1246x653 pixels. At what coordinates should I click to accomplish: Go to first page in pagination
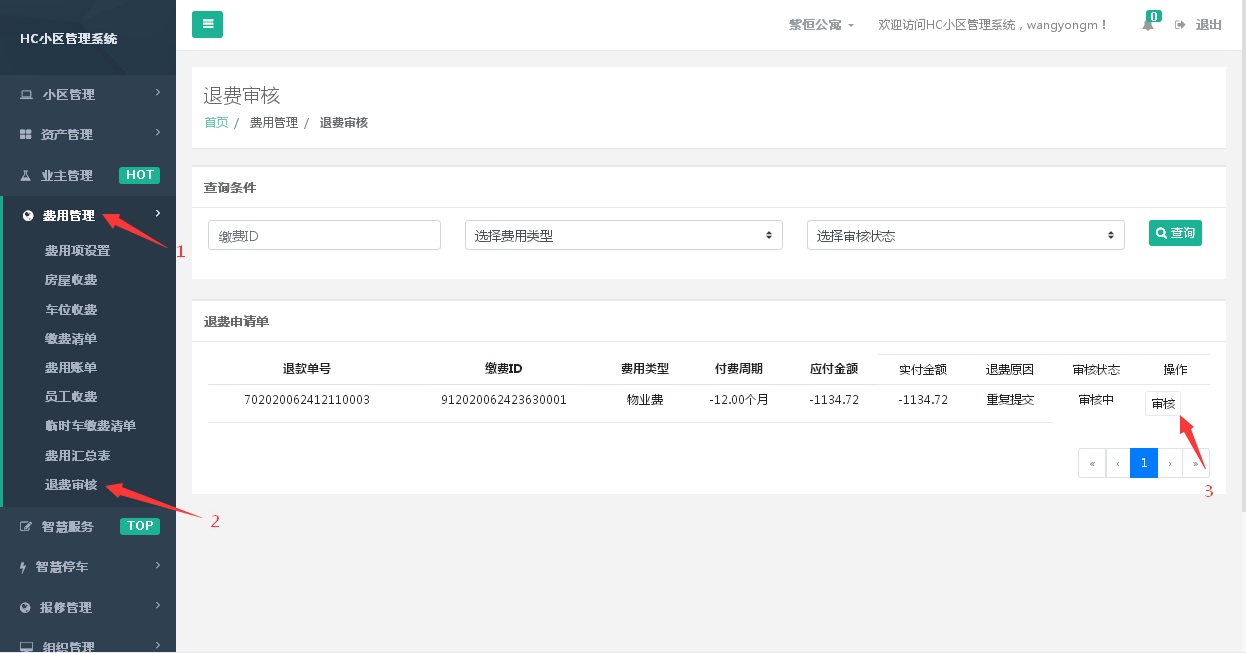coord(1092,463)
